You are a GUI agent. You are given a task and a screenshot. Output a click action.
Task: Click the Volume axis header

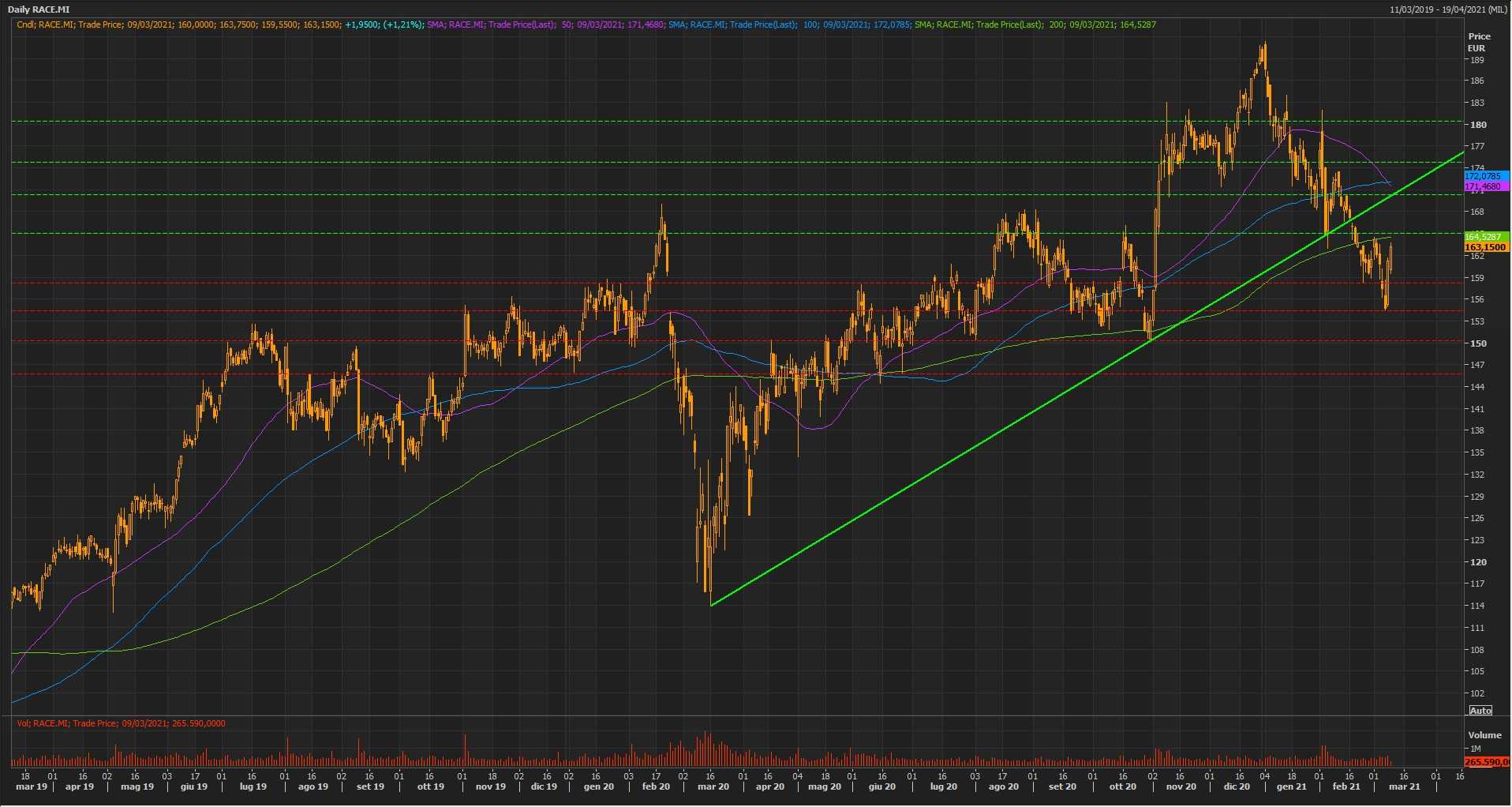(x=1484, y=735)
